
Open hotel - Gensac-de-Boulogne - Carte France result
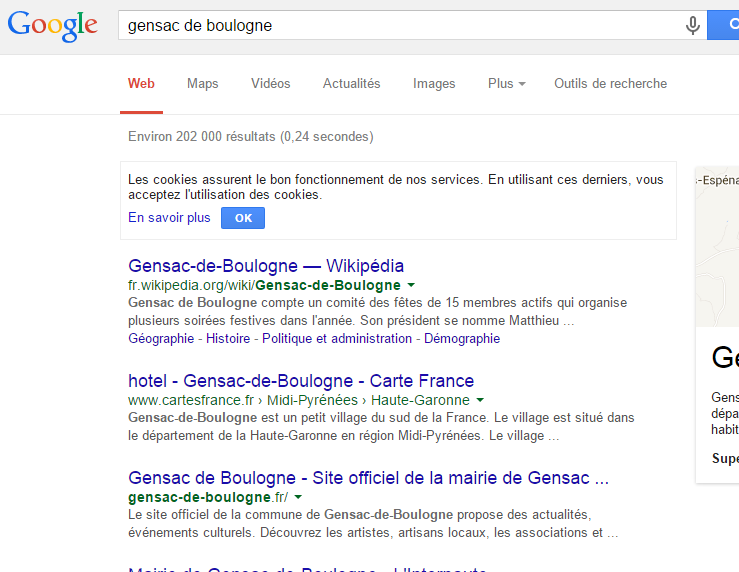click(x=301, y=381)
